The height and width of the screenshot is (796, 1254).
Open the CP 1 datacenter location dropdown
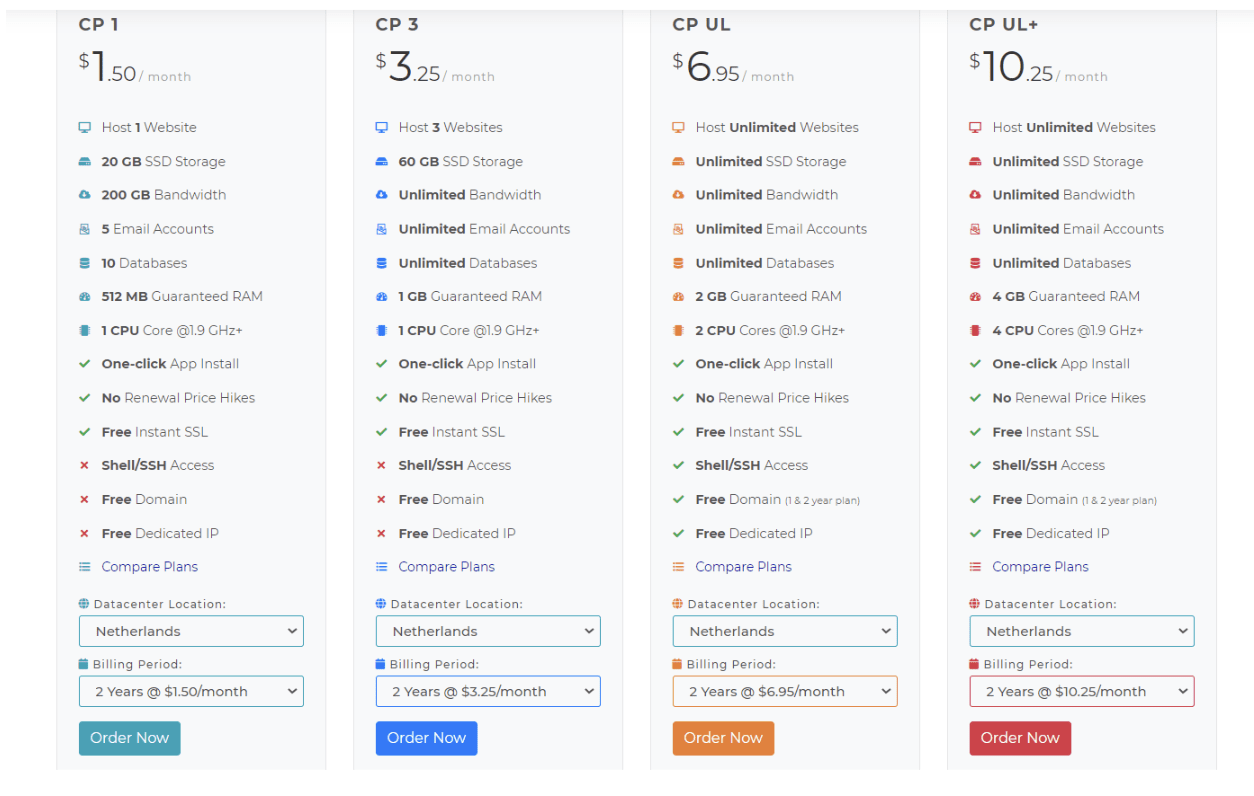point(191,631)
